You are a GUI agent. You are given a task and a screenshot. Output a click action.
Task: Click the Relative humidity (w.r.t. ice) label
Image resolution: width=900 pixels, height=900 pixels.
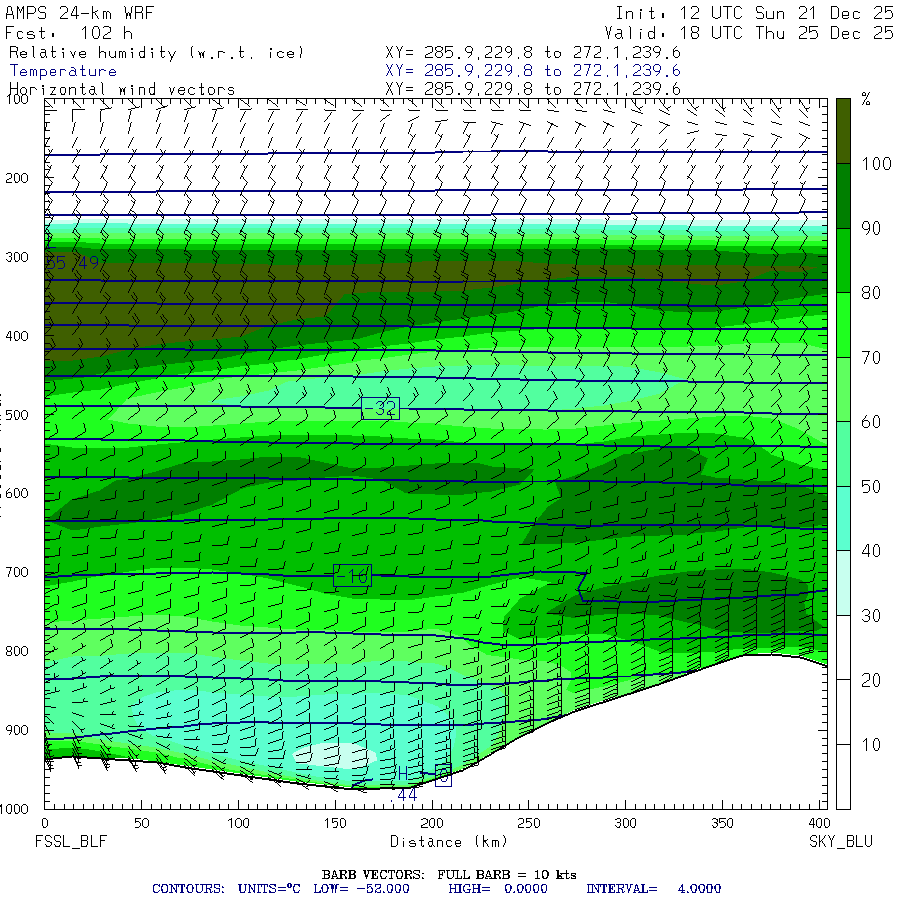156,52
